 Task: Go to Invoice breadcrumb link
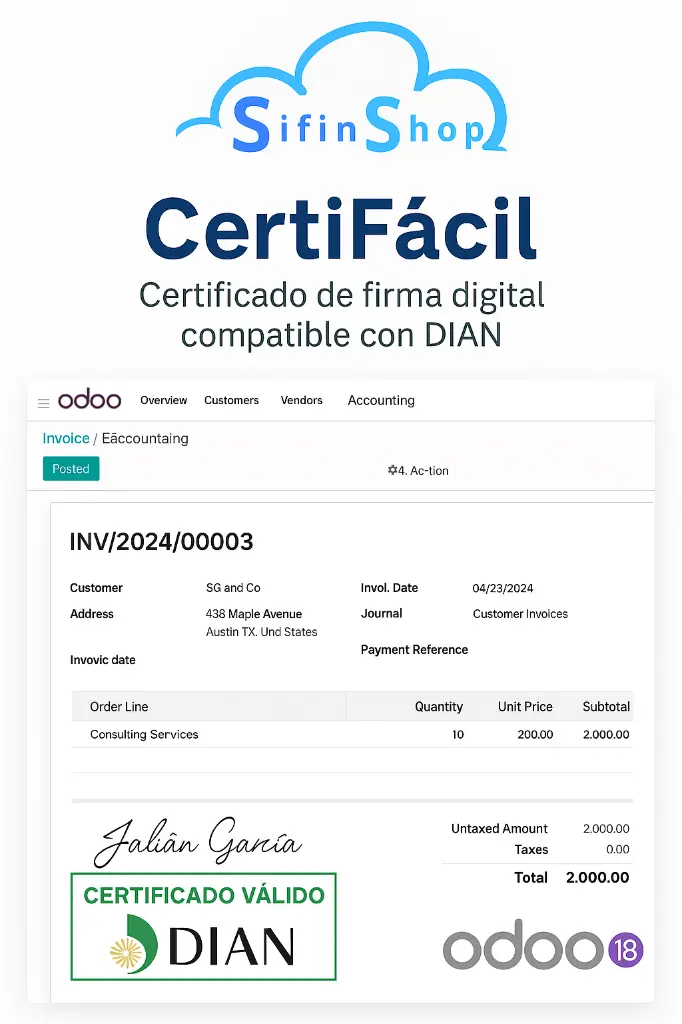point(66,438)
